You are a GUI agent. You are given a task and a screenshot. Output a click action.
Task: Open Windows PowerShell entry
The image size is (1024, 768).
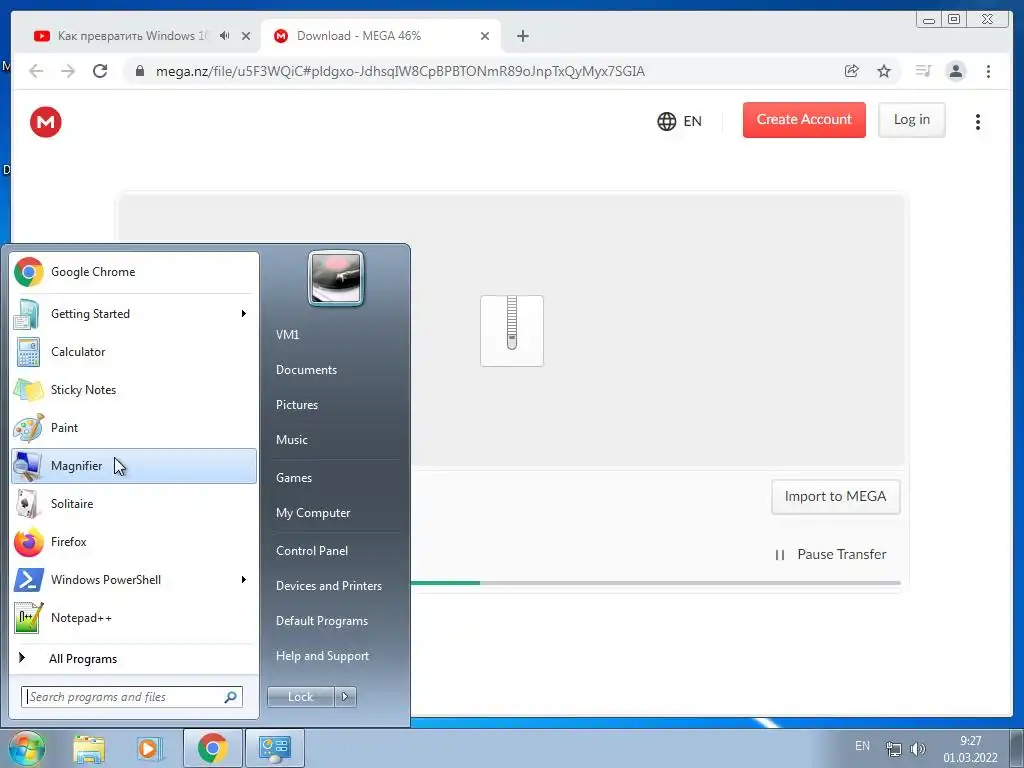click(x=134, y=580)
